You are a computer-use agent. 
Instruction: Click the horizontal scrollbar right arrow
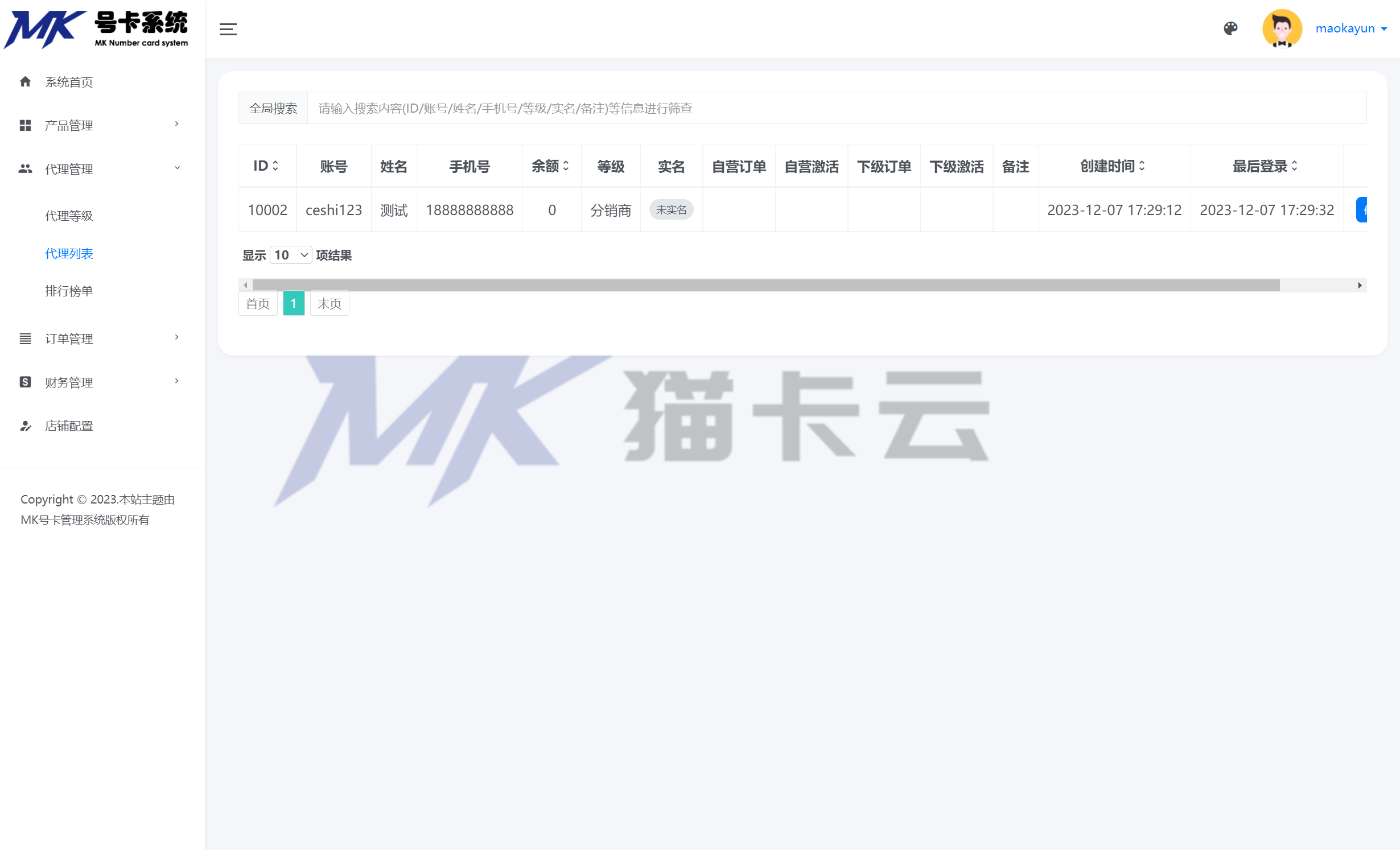(x=1360, y=285)
